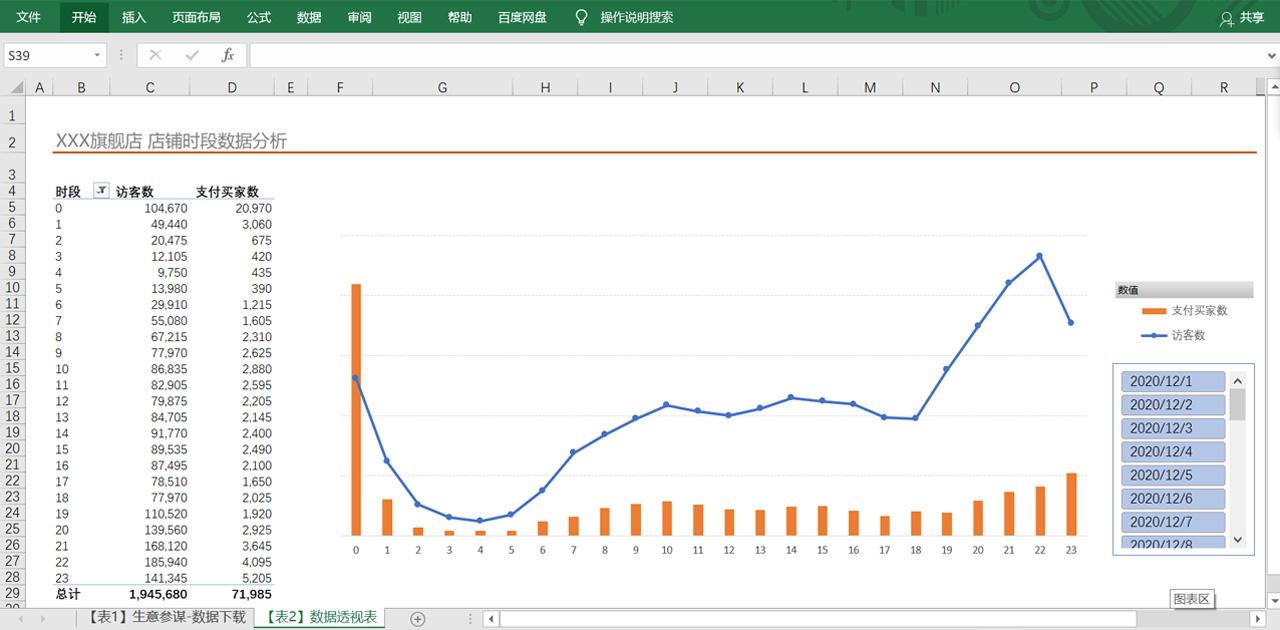Click the tall orange bar at hour 0
The image size is (1280, 630).
(356, 410)
